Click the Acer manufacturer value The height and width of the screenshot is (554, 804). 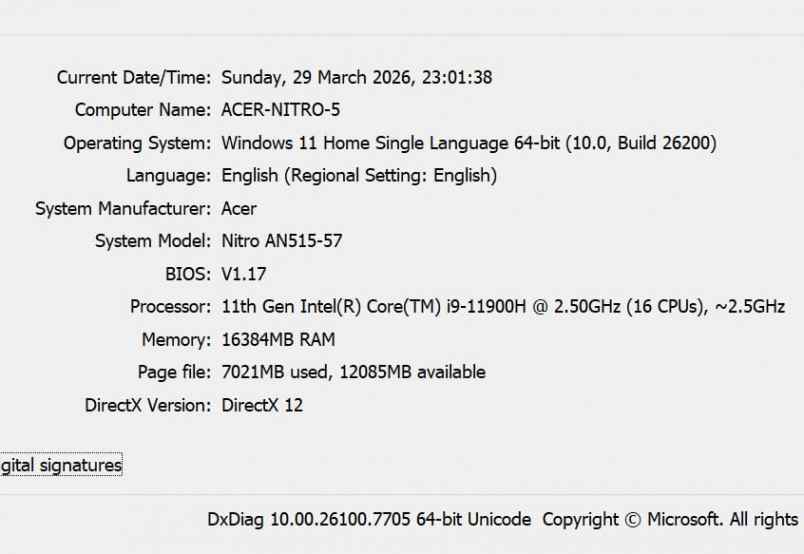tap(239, 209)
